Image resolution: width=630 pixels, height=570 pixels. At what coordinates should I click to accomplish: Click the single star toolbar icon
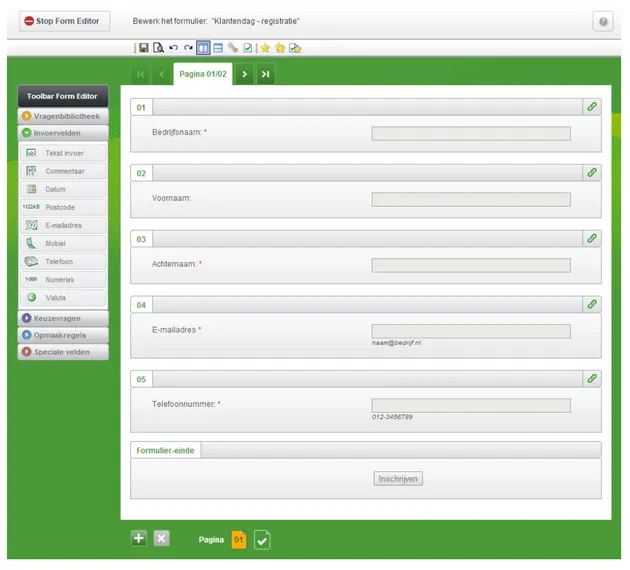click(x=265, y=48)
